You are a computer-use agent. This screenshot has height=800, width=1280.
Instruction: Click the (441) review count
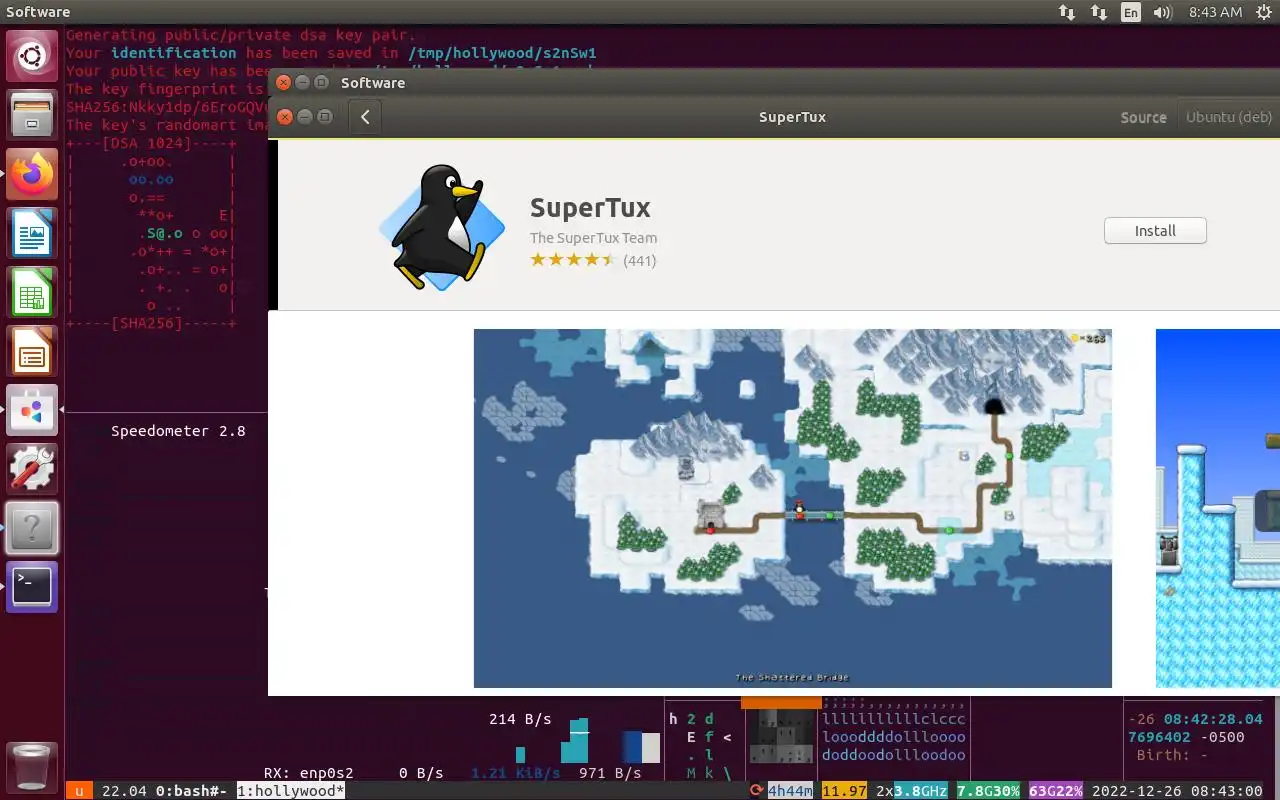point(639,261)
